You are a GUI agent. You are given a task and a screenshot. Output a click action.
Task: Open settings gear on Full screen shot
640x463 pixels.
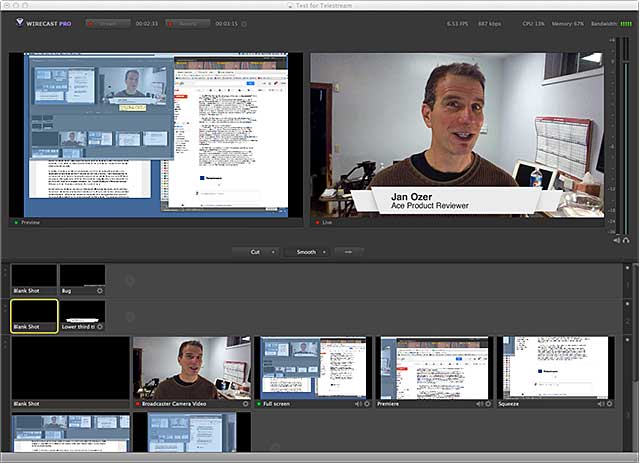point(366,404)
